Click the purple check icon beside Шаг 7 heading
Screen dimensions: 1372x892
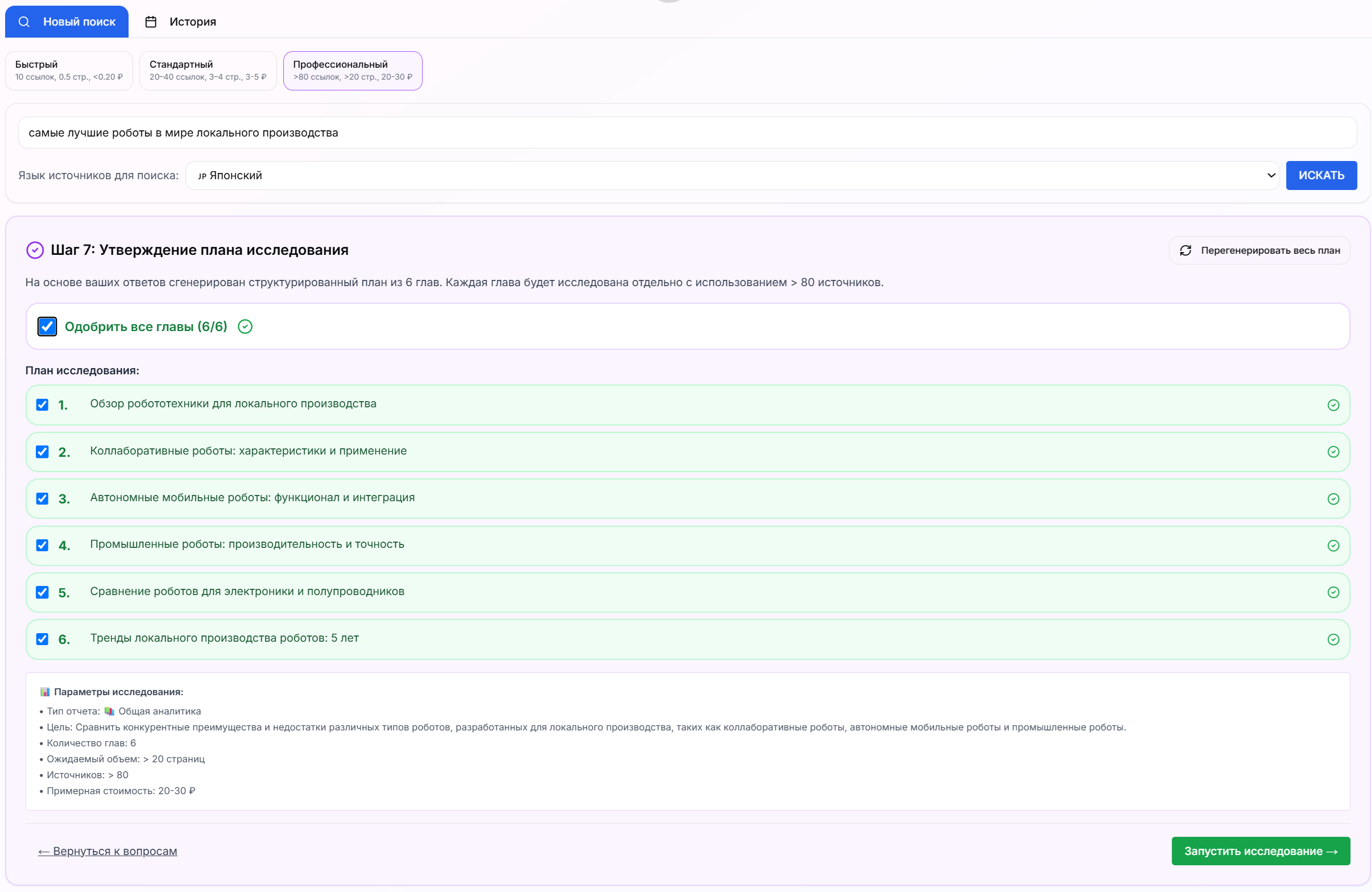[35, 250]
